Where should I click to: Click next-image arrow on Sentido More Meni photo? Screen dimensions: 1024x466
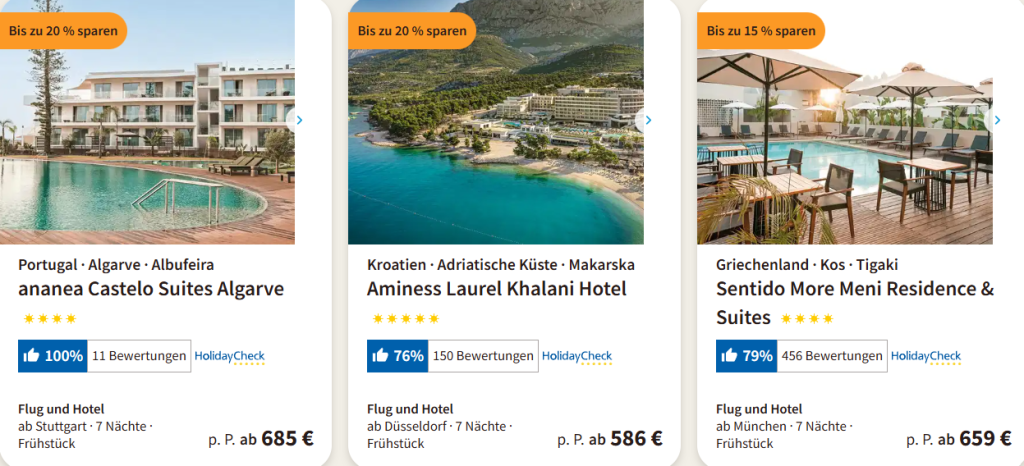pyautogui.click(x=996, y=120)
